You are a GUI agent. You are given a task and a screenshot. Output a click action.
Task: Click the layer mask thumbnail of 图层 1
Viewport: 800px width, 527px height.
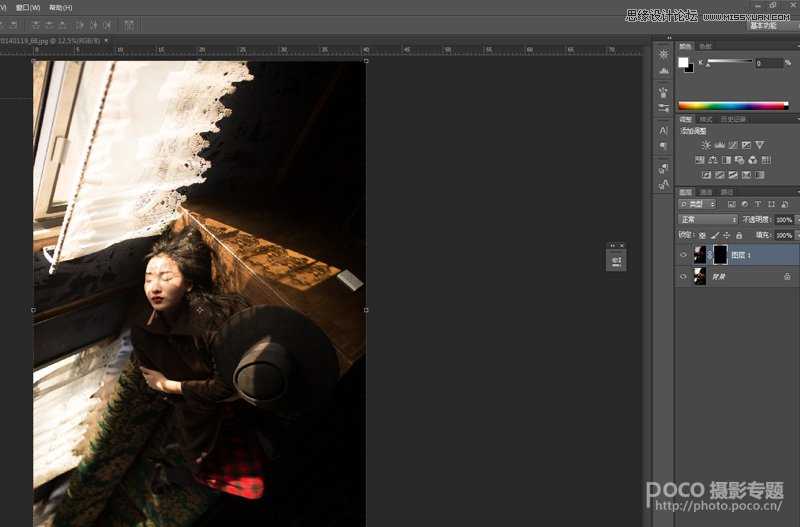pyautogui.click(x=720, y=255)
